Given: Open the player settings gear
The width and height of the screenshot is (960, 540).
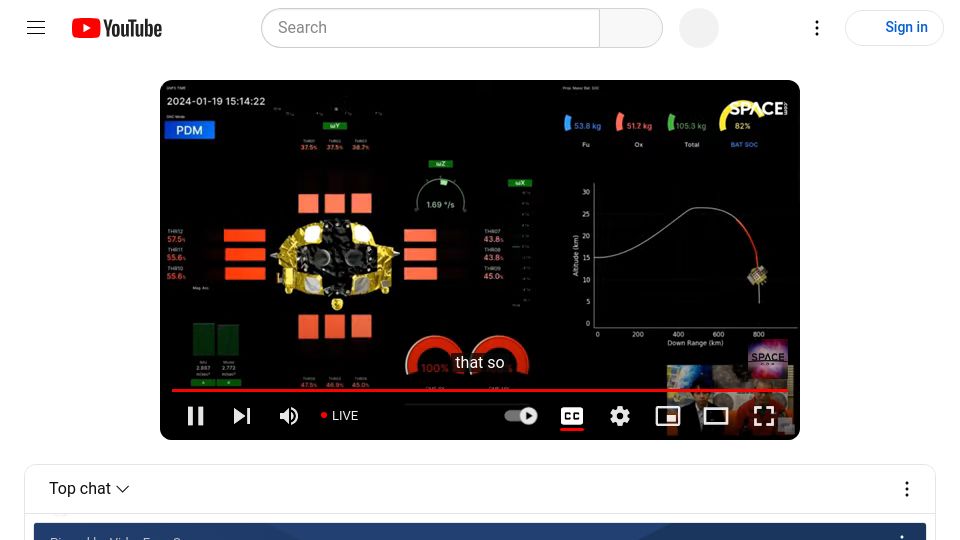Looking at the screenshot, I should (620, 416).
